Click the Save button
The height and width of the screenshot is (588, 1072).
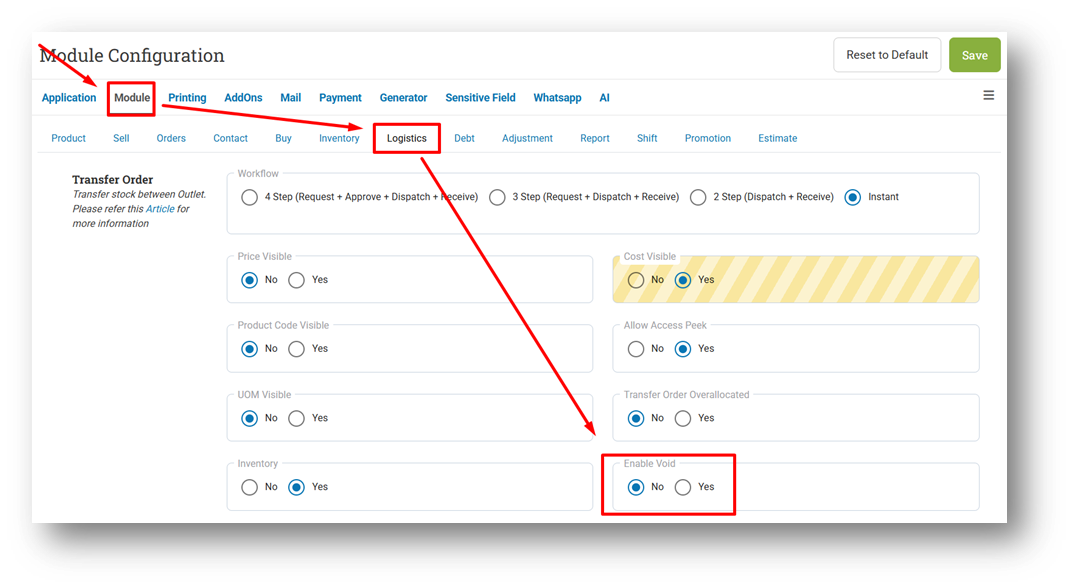(x=974, y=55)
